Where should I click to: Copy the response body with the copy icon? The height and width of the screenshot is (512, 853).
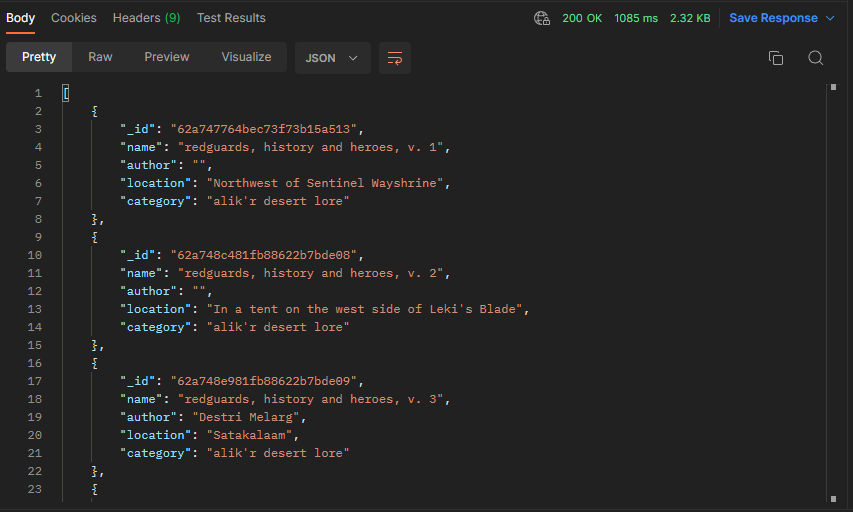(x=776, y=58)
